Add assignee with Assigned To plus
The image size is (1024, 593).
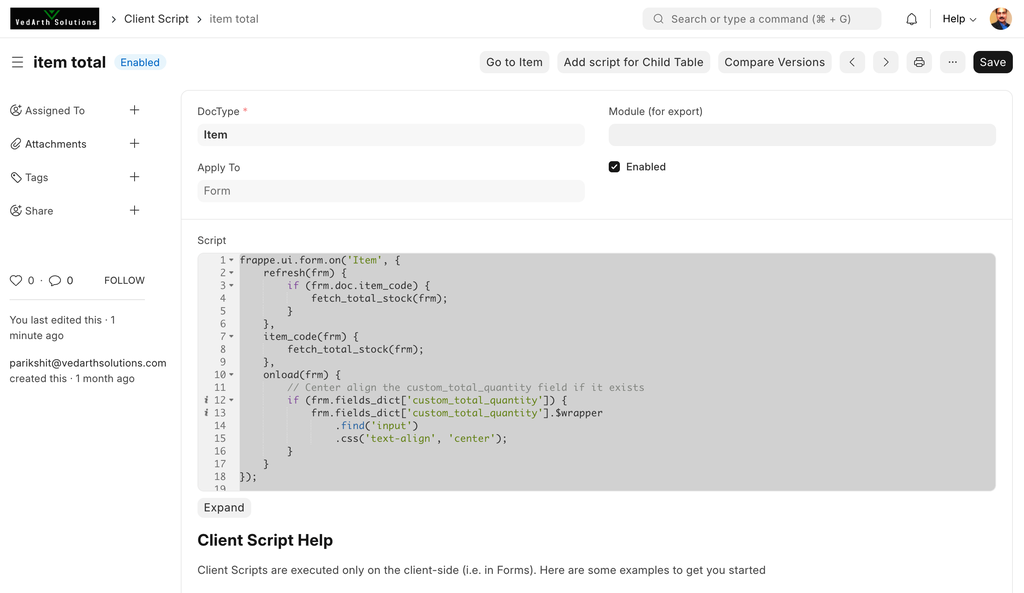pos(134,110)
